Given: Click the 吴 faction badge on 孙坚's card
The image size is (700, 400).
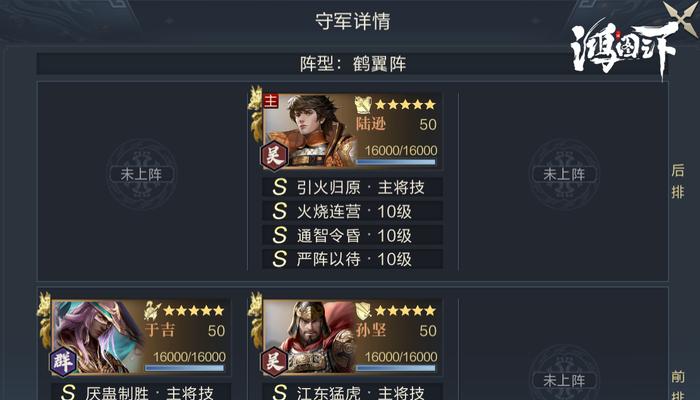Looking at the screenshot, I should click(x=274, y=362).
